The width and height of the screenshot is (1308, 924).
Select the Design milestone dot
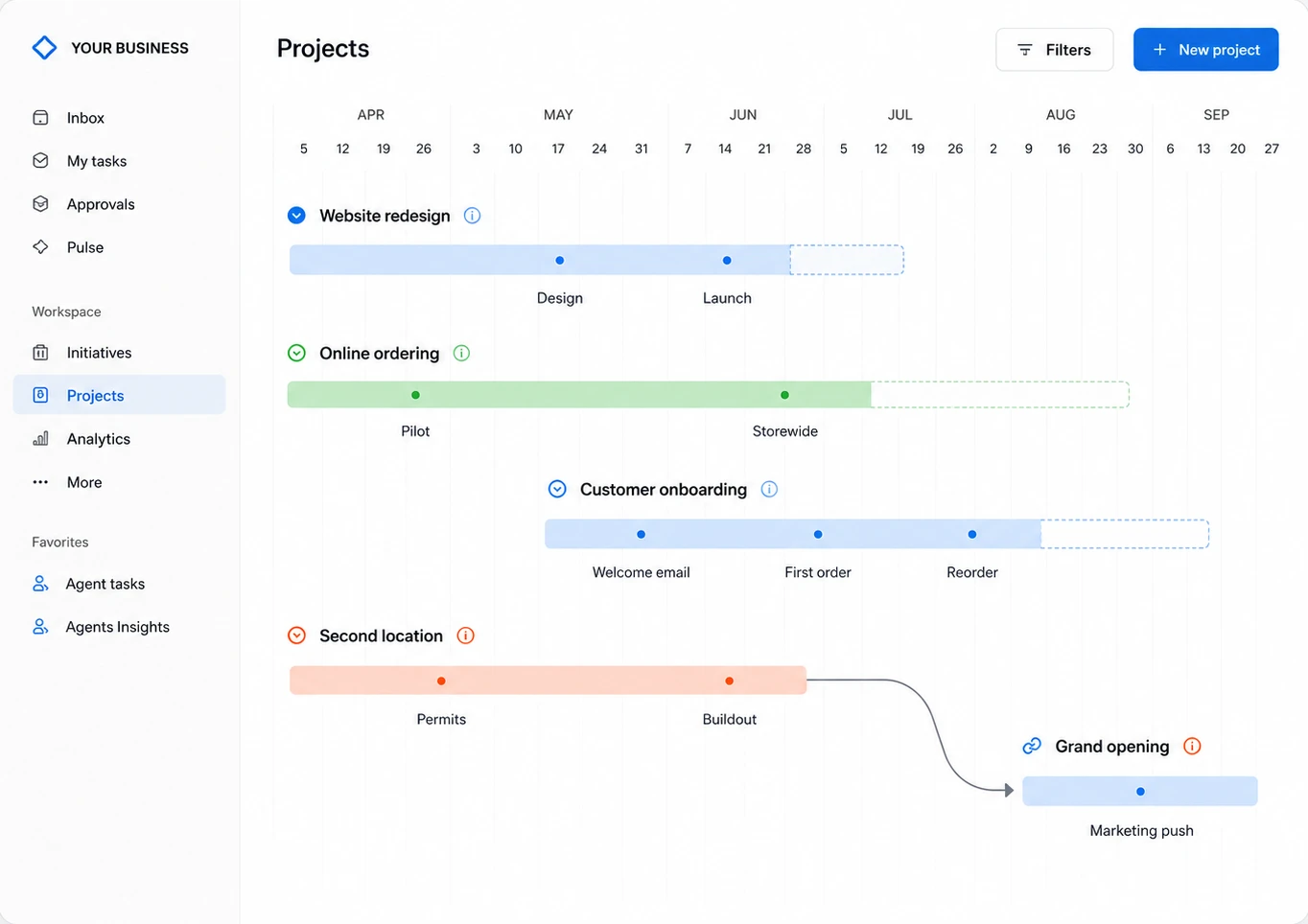click(x=560, y=261)
